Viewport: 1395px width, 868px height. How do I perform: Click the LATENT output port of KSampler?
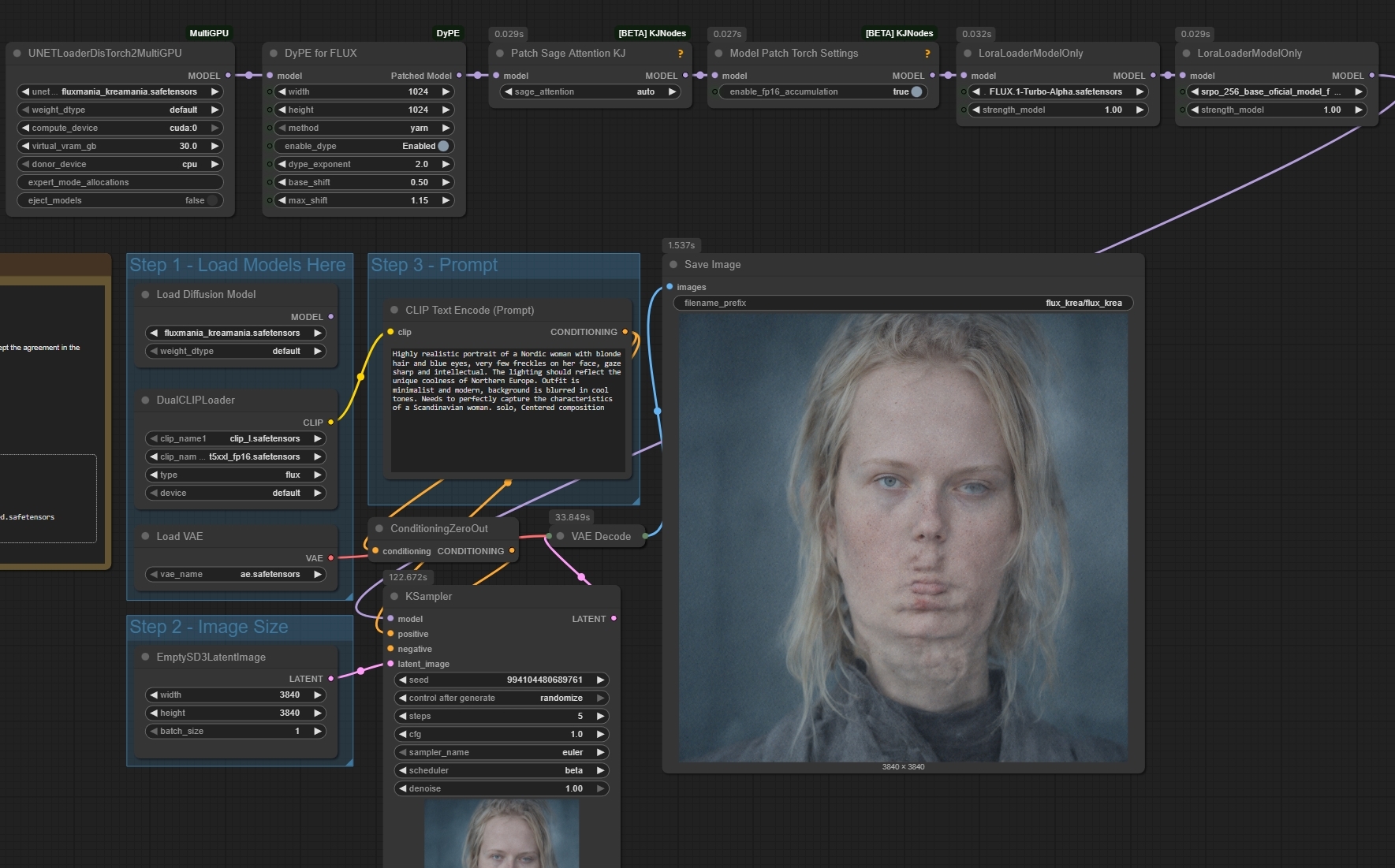point(614,619)
